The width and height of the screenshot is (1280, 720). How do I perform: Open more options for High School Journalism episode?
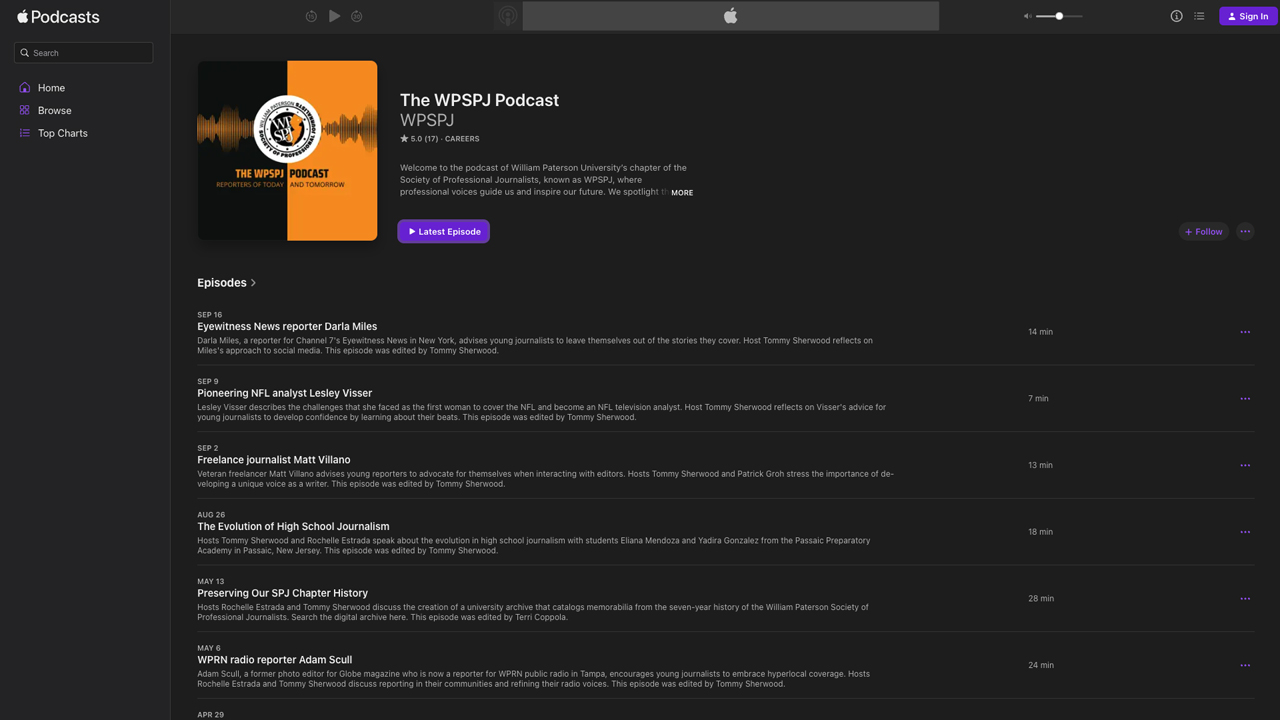coord(1245,532)
